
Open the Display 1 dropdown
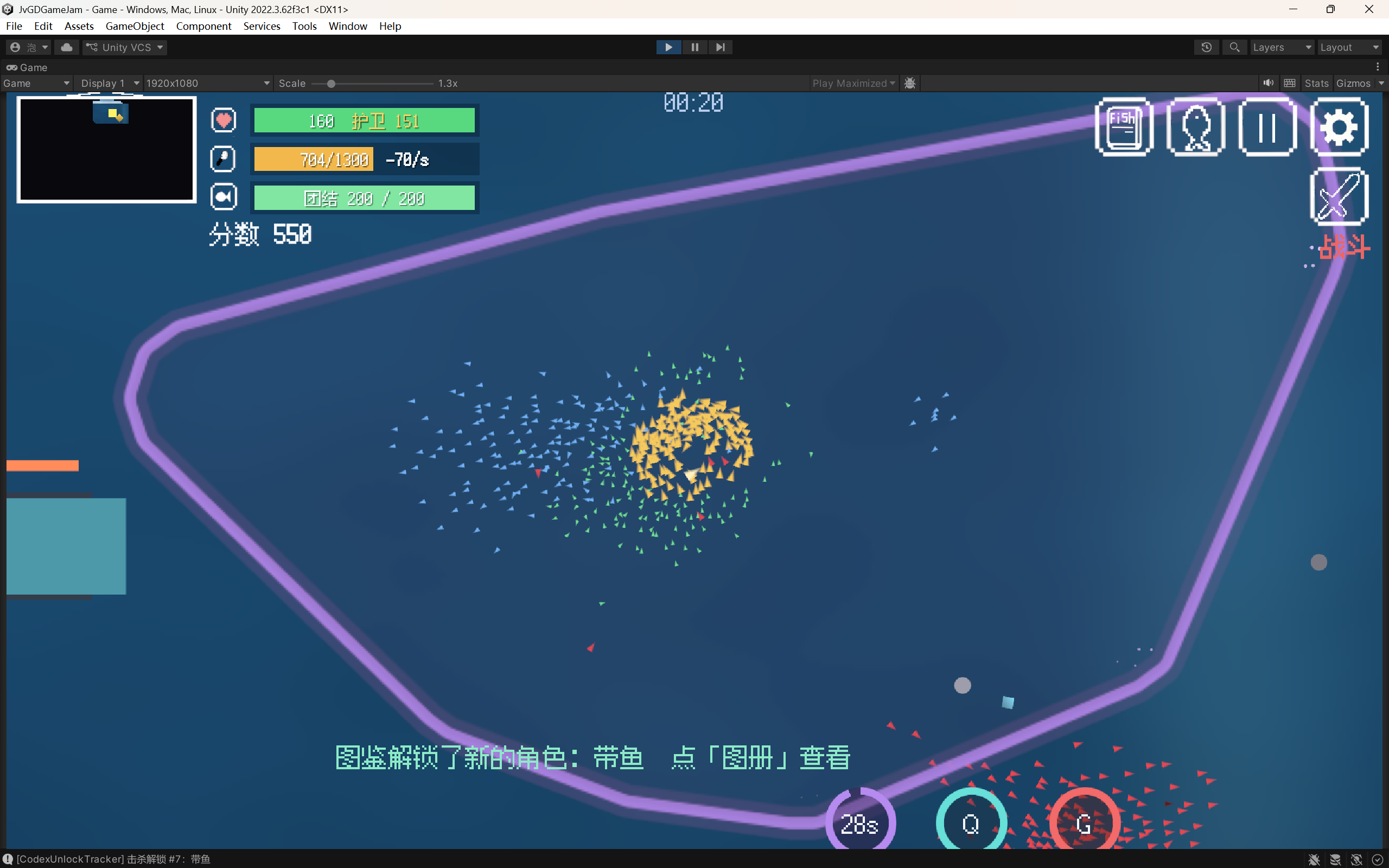click(x=110, y=83)
